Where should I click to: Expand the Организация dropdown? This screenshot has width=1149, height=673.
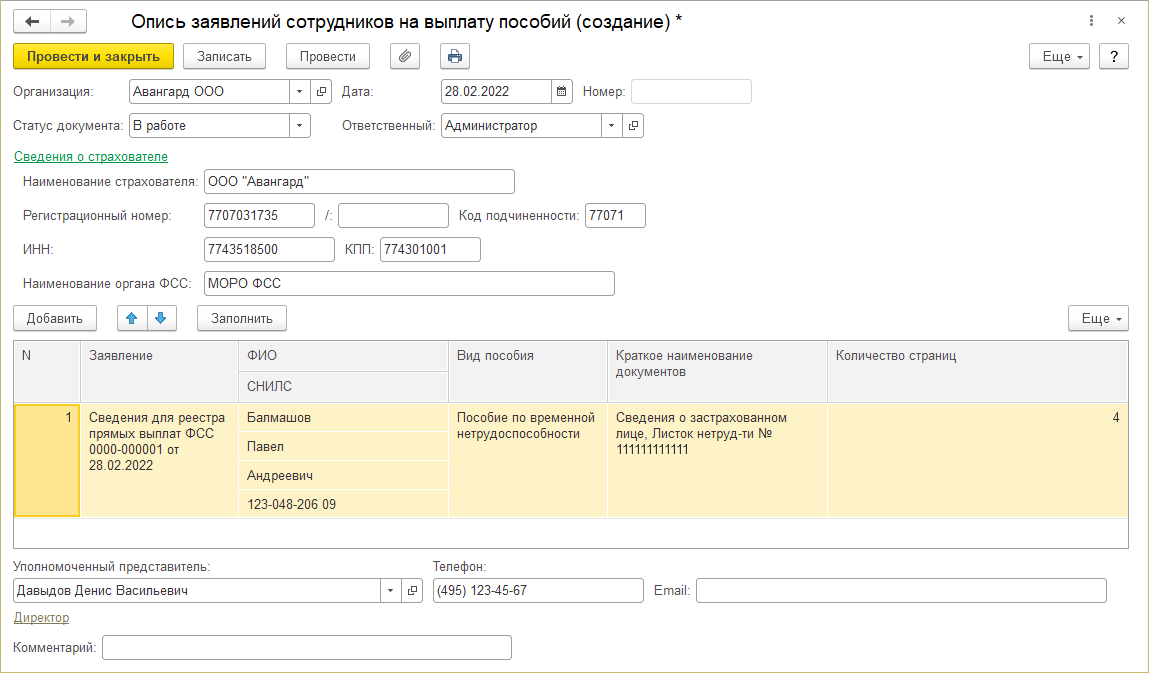click(x=300, y=92)
